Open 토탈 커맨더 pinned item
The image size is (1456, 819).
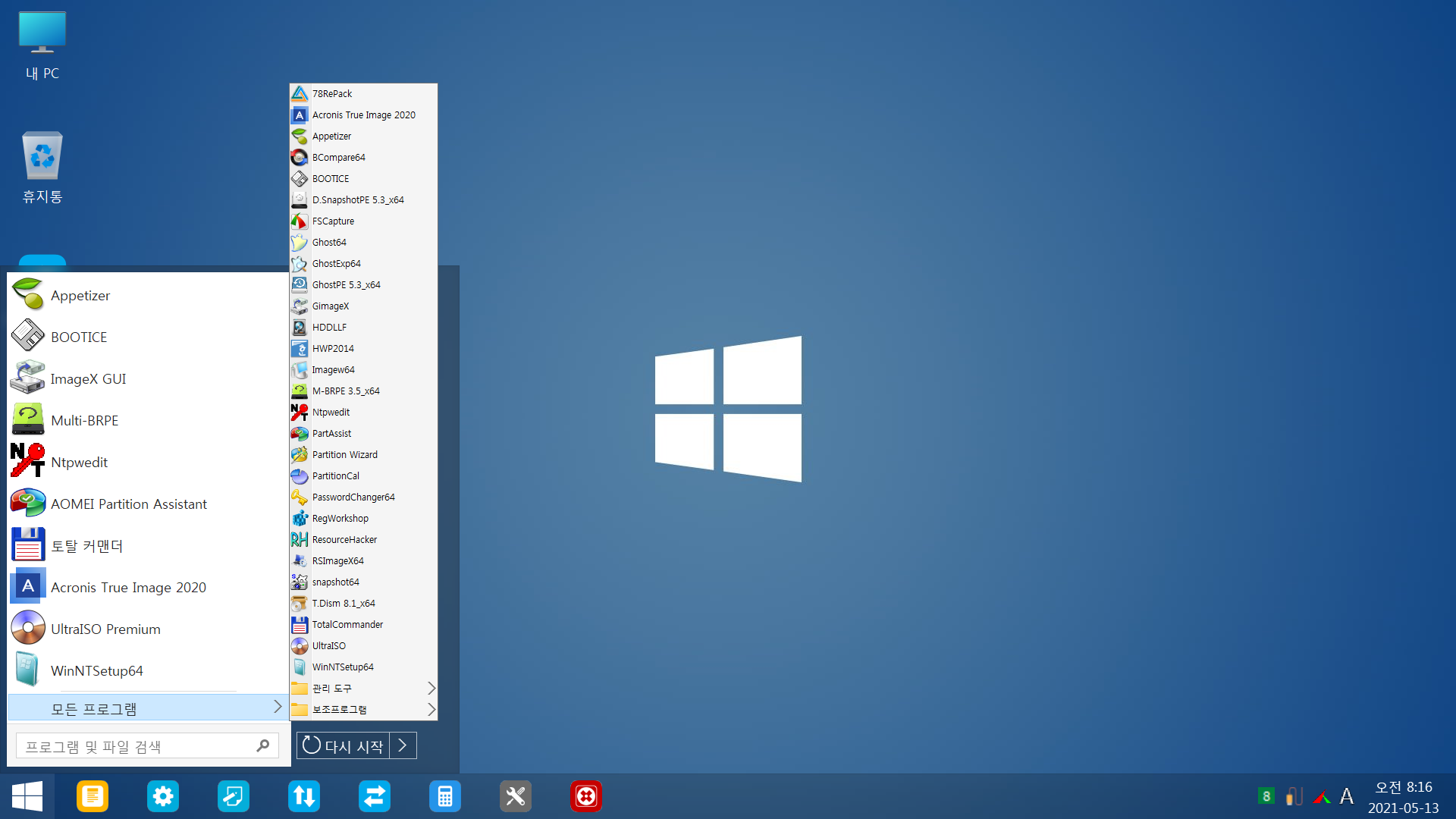[148, 545]
